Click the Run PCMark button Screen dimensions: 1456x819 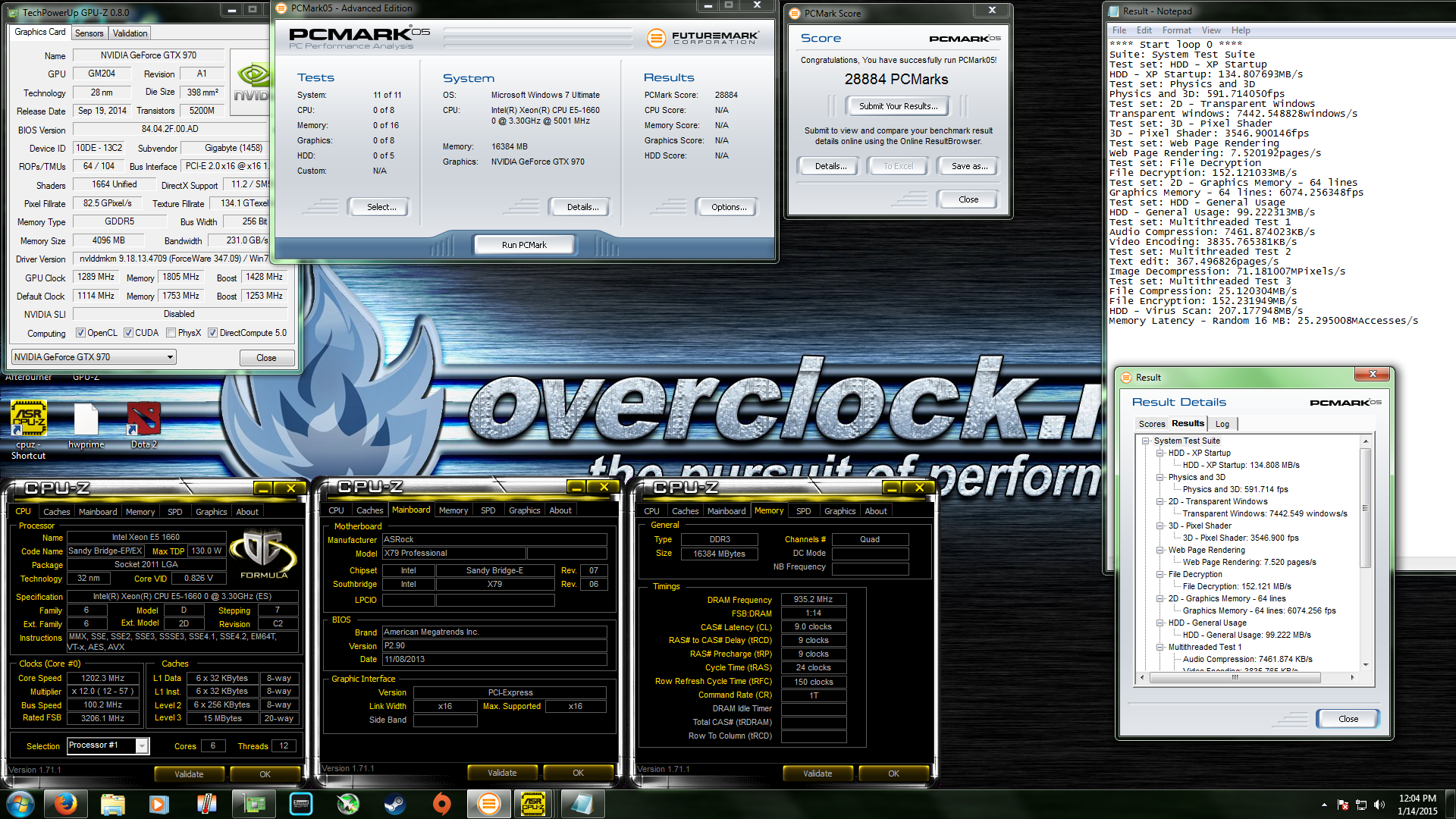point(524,245)
